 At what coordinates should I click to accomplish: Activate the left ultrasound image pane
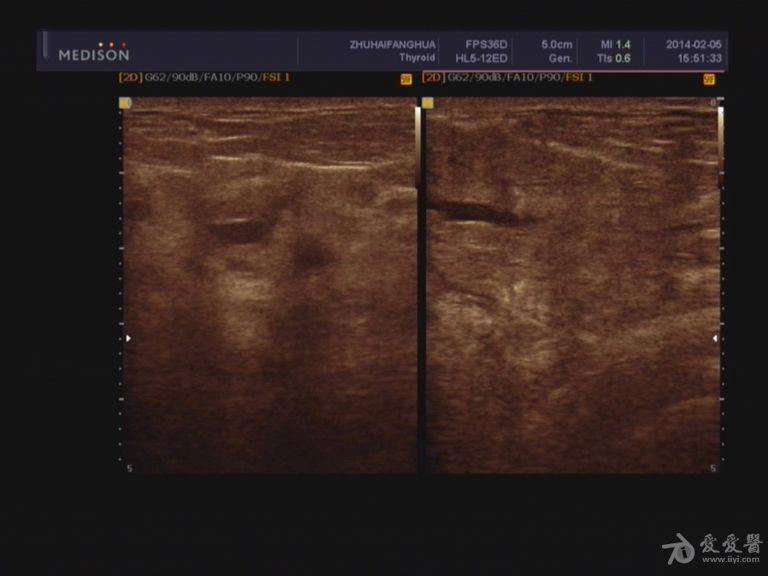coord(268,285)
